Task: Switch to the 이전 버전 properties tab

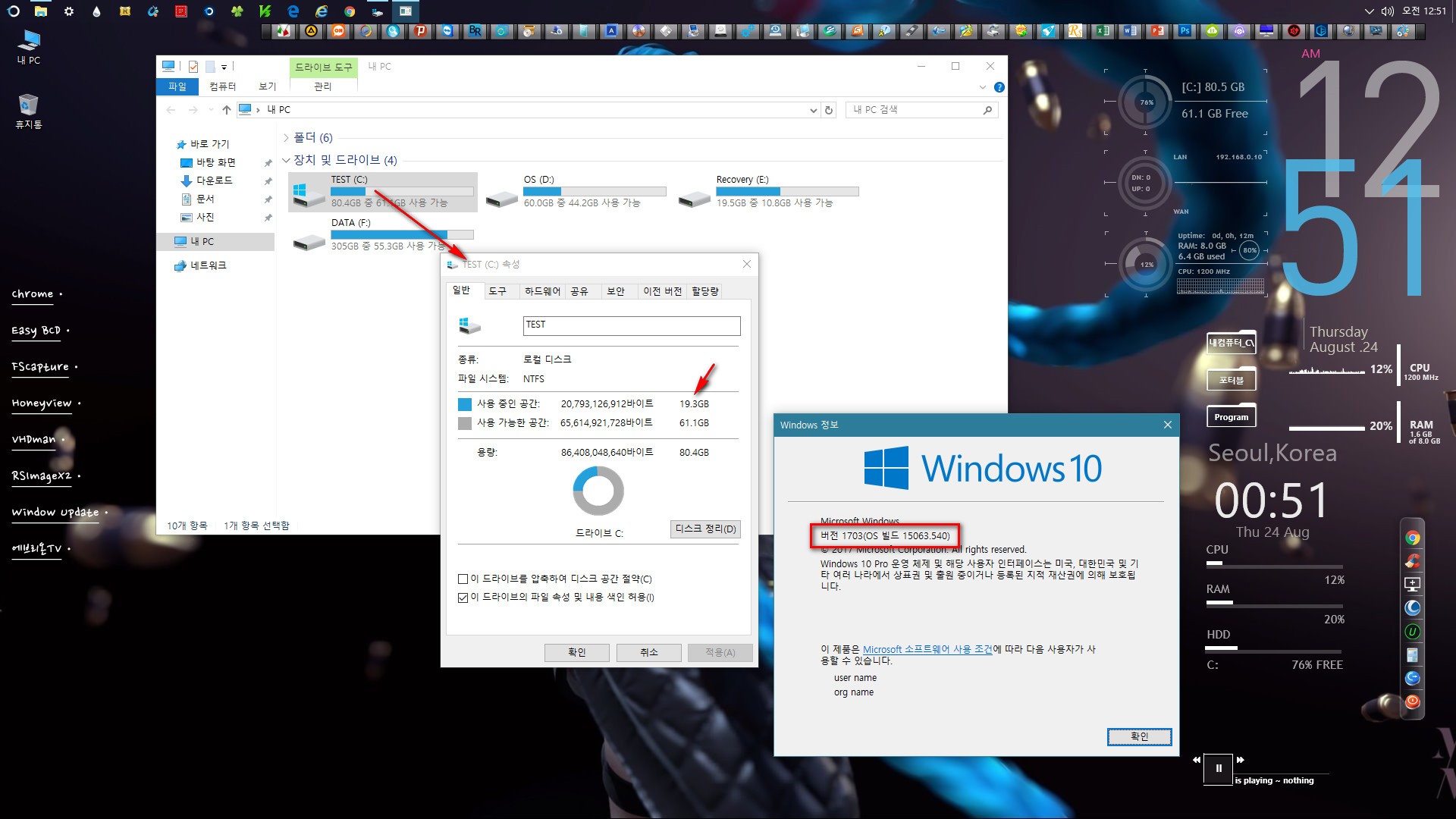Action: (662, 291)
